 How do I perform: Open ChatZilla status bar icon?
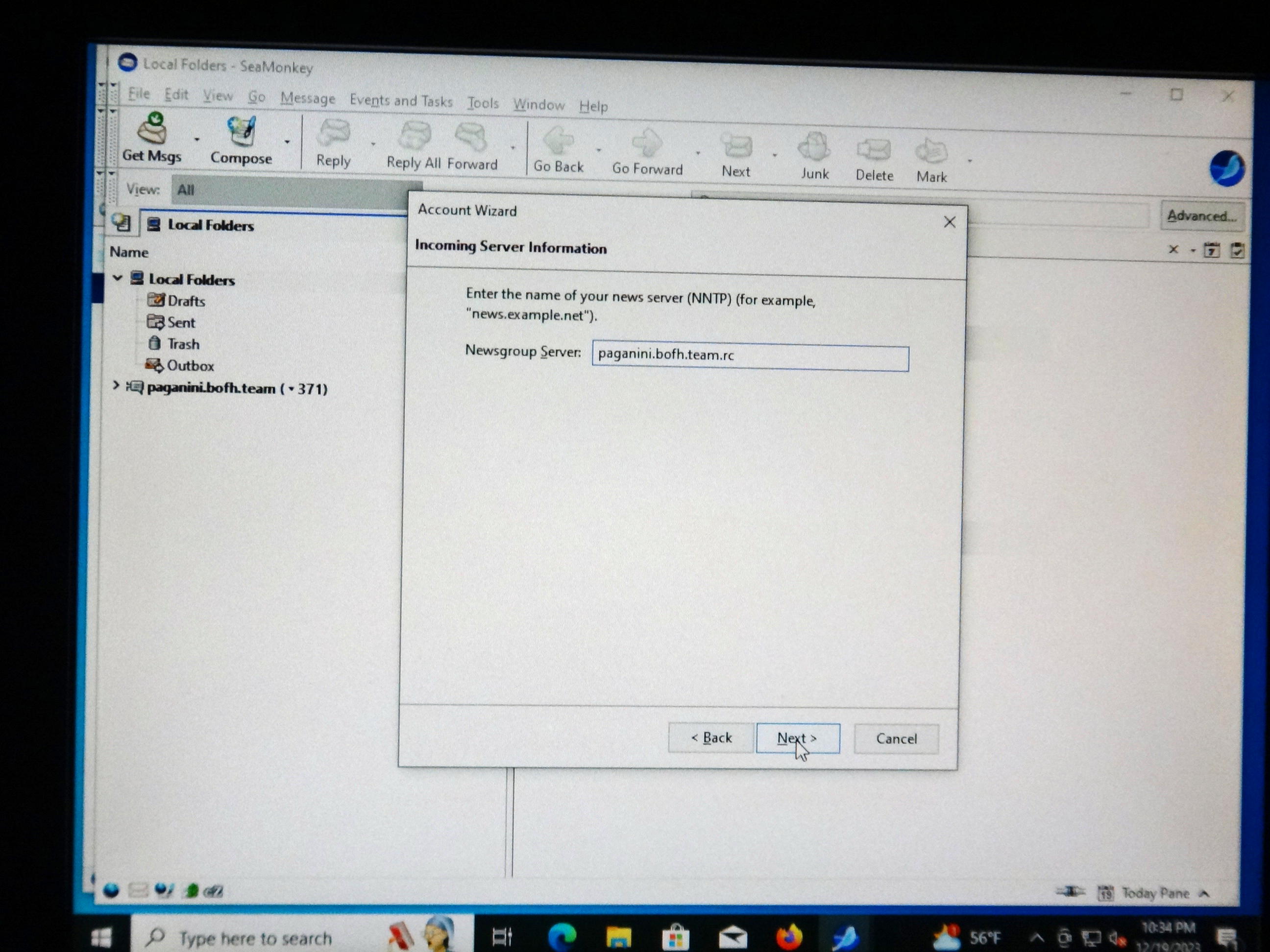(x=214, y=891)
